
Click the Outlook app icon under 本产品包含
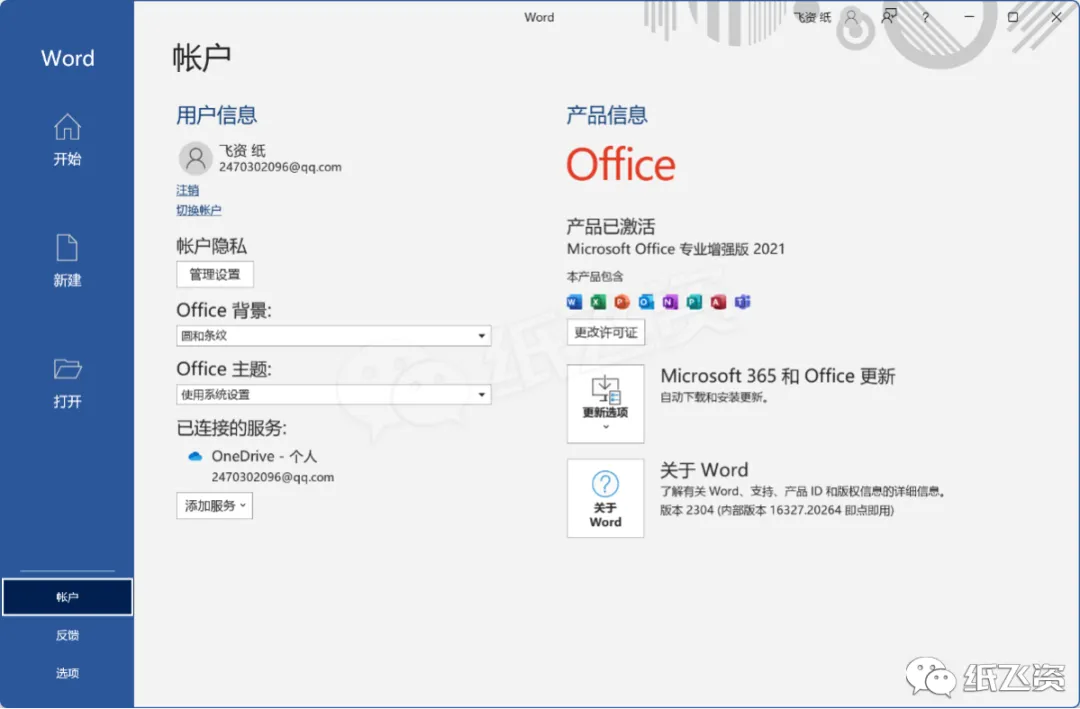pos(646,302)
